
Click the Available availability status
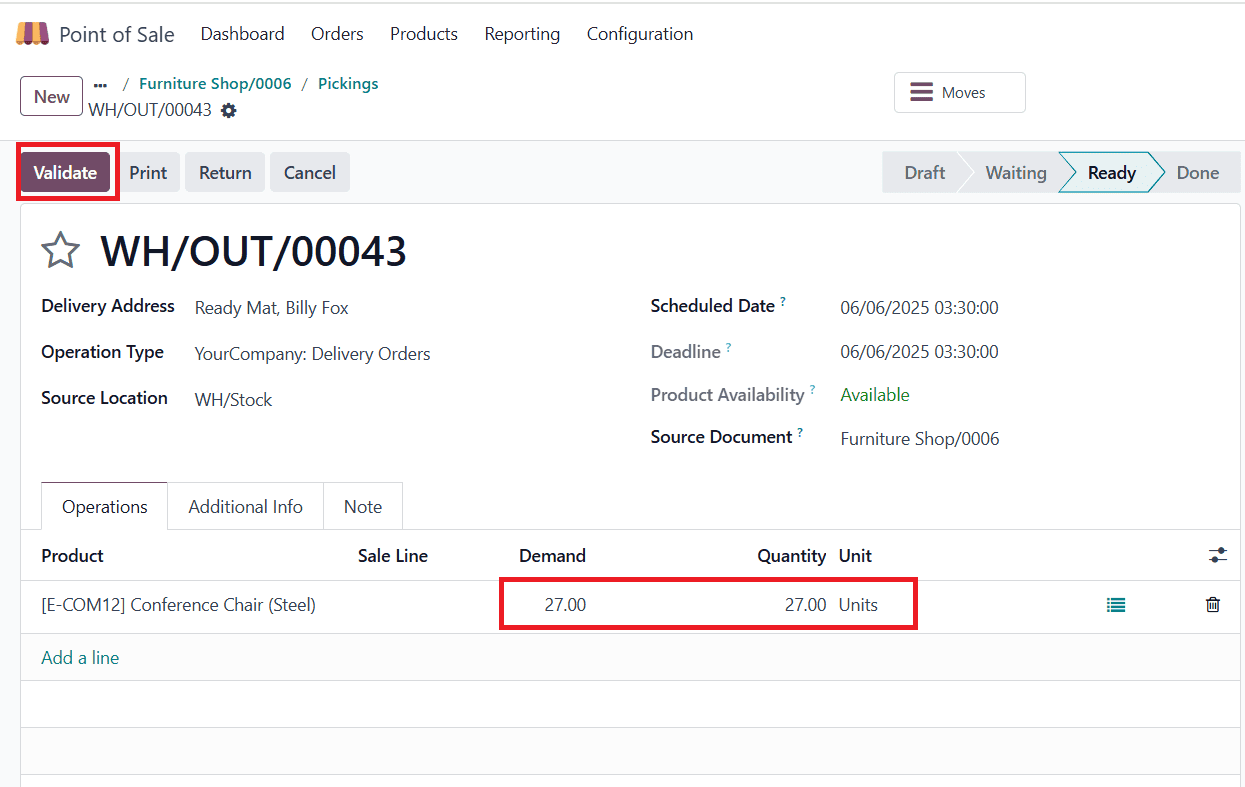[x=875, y=395]
